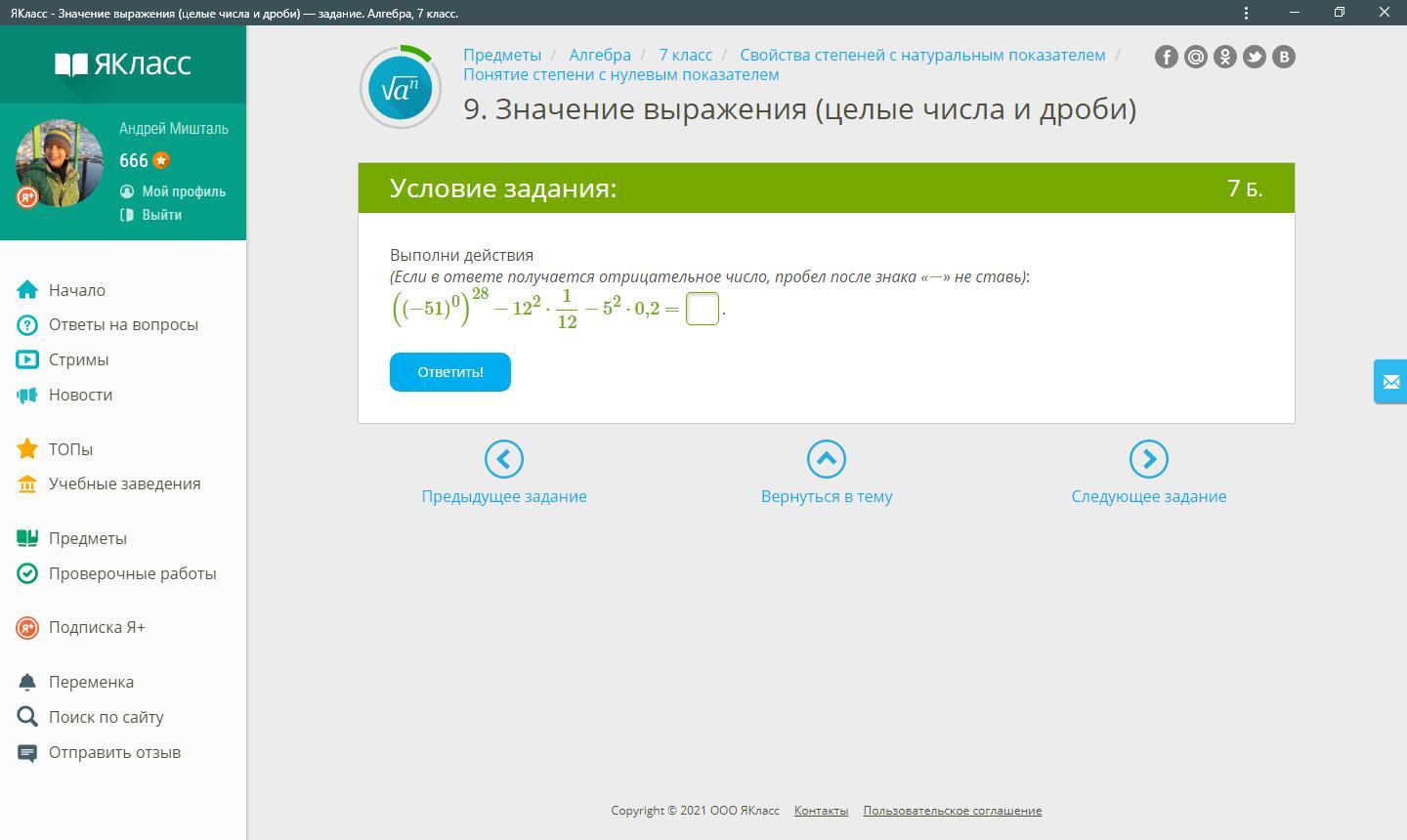
Task: Share via Twitter icon
Action: pos(1255,57)
